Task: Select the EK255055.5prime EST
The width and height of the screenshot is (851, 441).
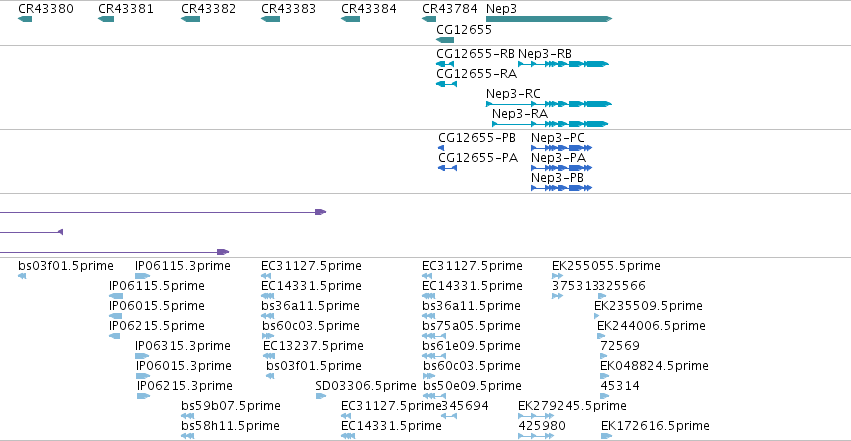Action: 557,276
